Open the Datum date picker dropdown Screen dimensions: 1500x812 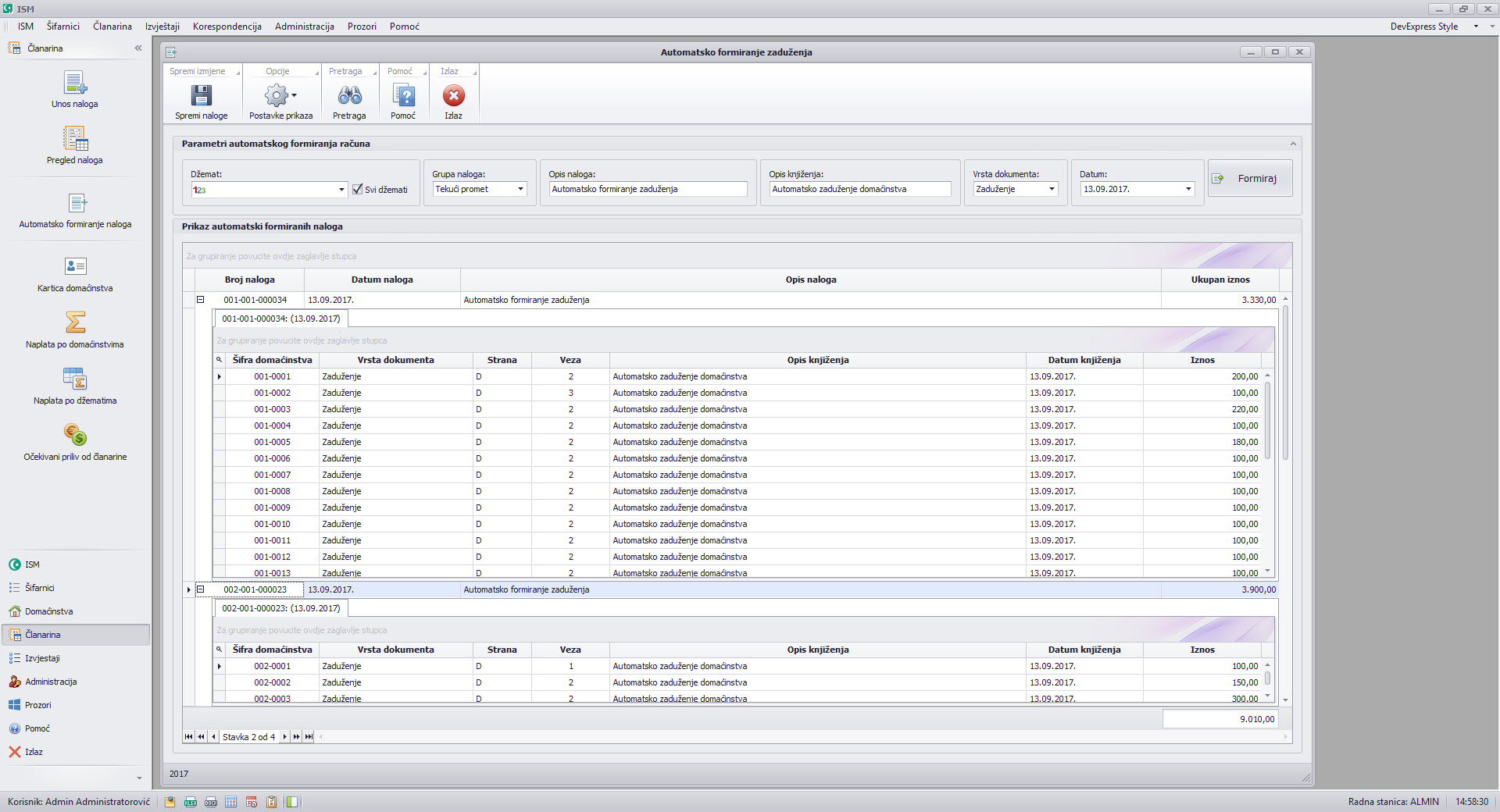(1188, 189)
